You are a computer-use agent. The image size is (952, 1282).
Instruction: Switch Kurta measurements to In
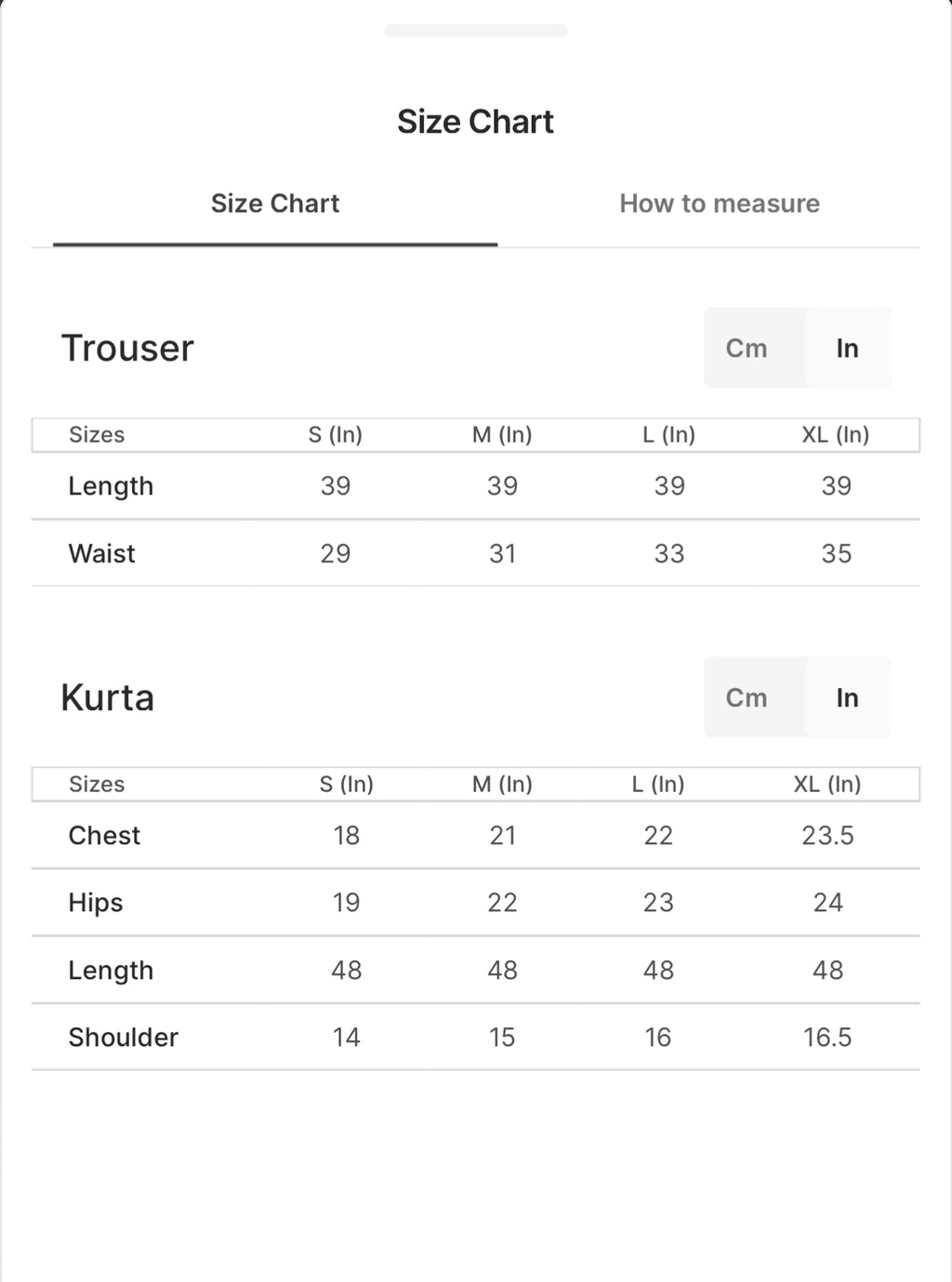[847, 698]
